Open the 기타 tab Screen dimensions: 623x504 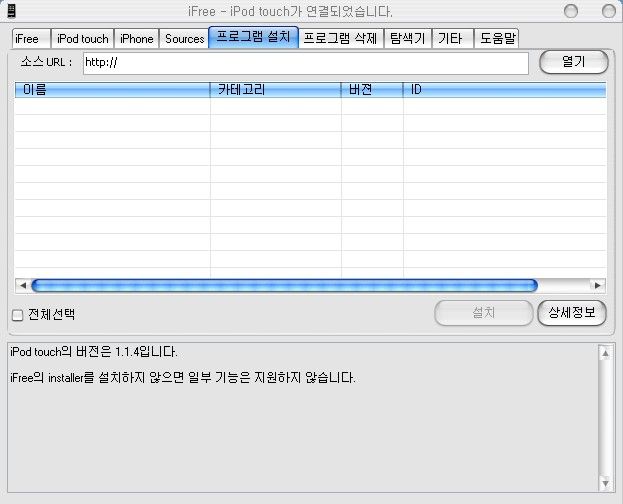pos(453,39)
